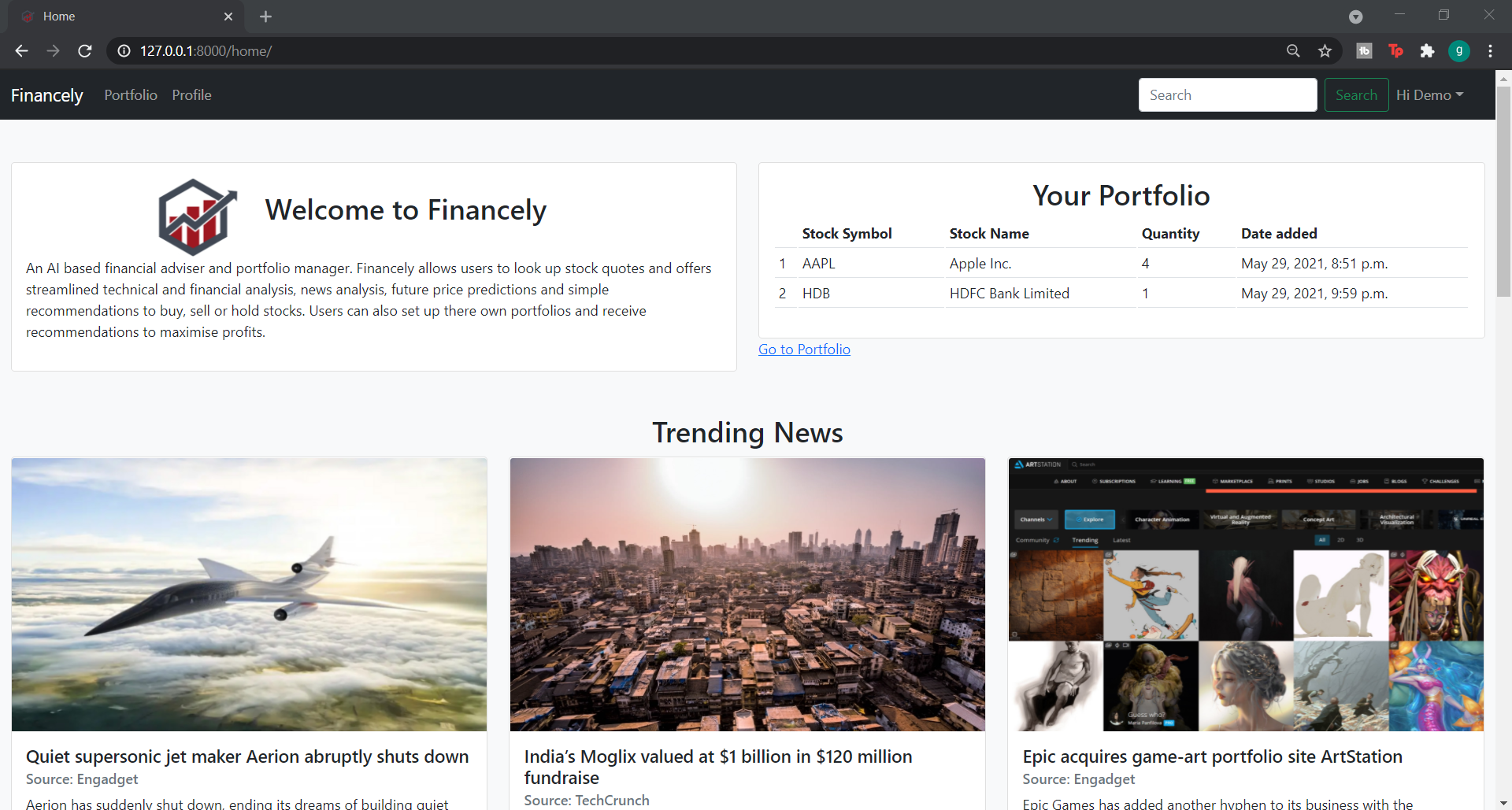Click the tab search dropdown icon
1512x810 pixels.
coord(1356,17)
